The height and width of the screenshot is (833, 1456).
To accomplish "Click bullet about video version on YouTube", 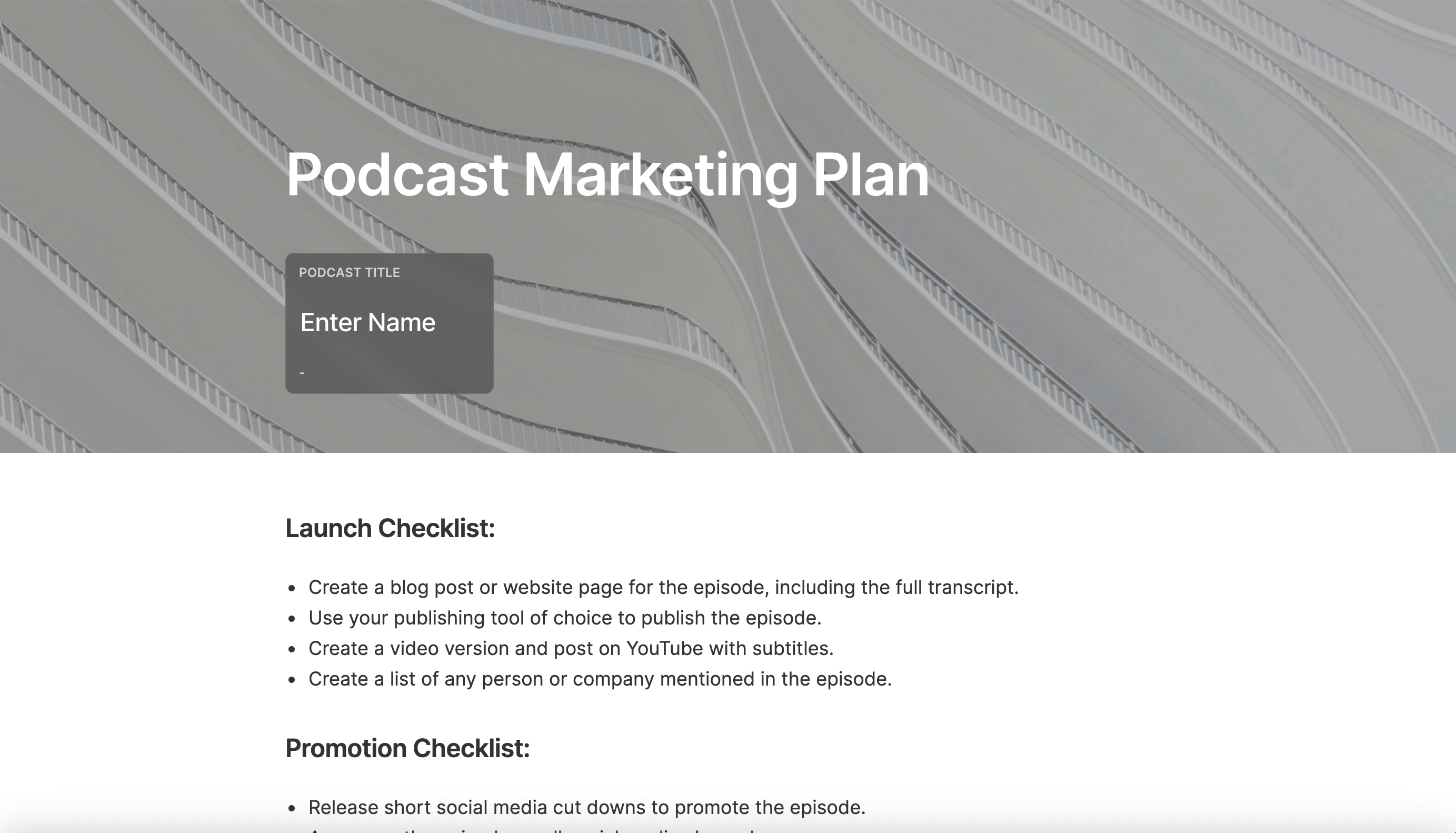I will click(x=571, y=649).
